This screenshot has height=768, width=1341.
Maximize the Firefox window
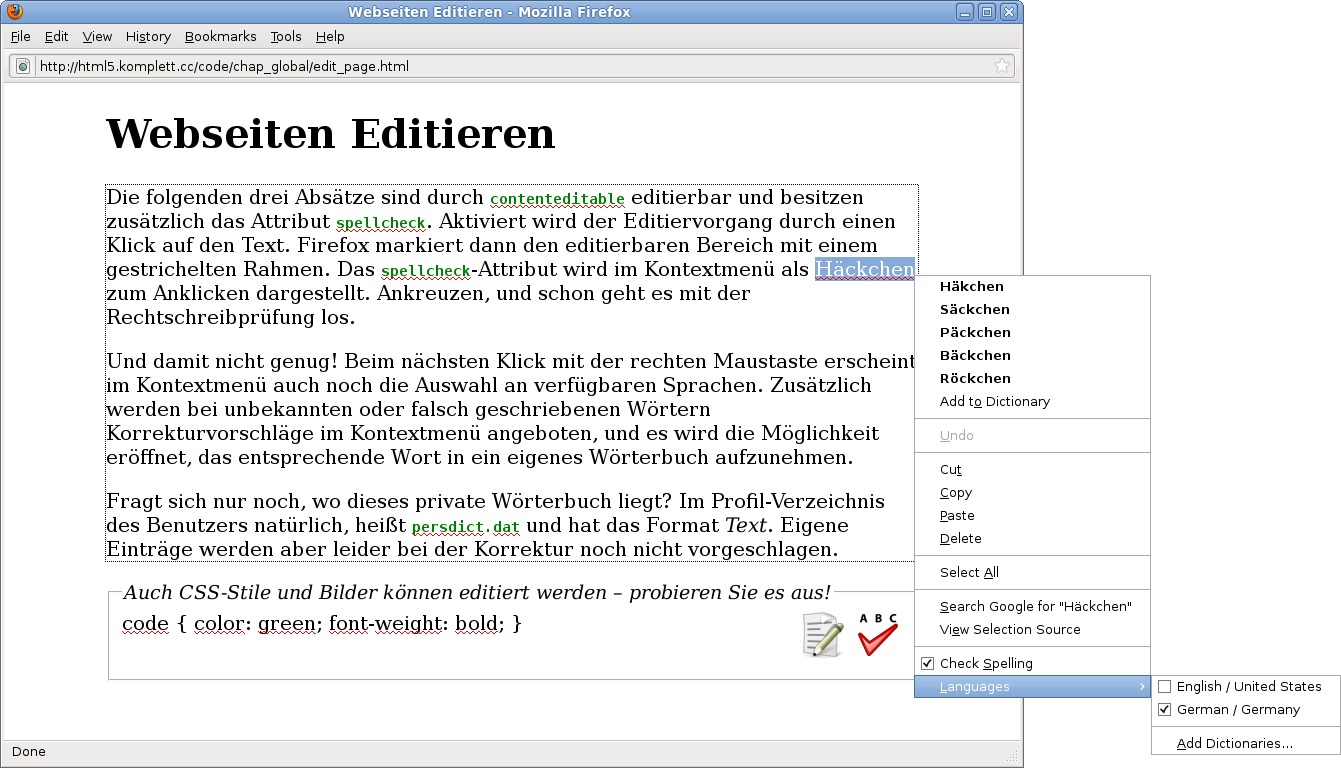987,12
